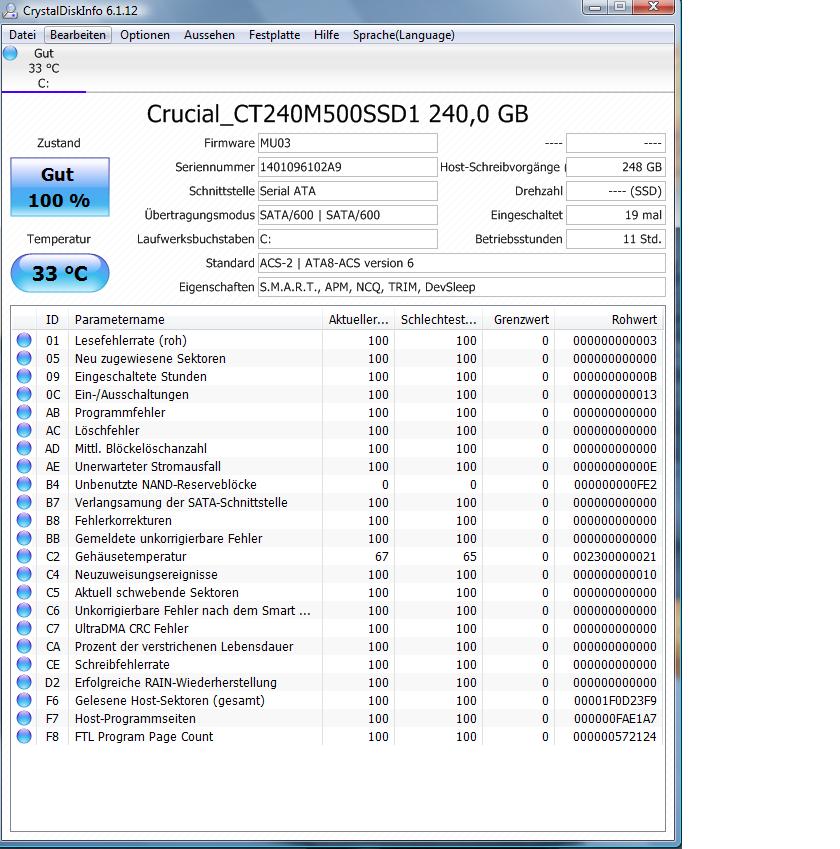Click the 33 °C temperature button
This screenshot has height=849, width=840.
(x=60, y=273)
